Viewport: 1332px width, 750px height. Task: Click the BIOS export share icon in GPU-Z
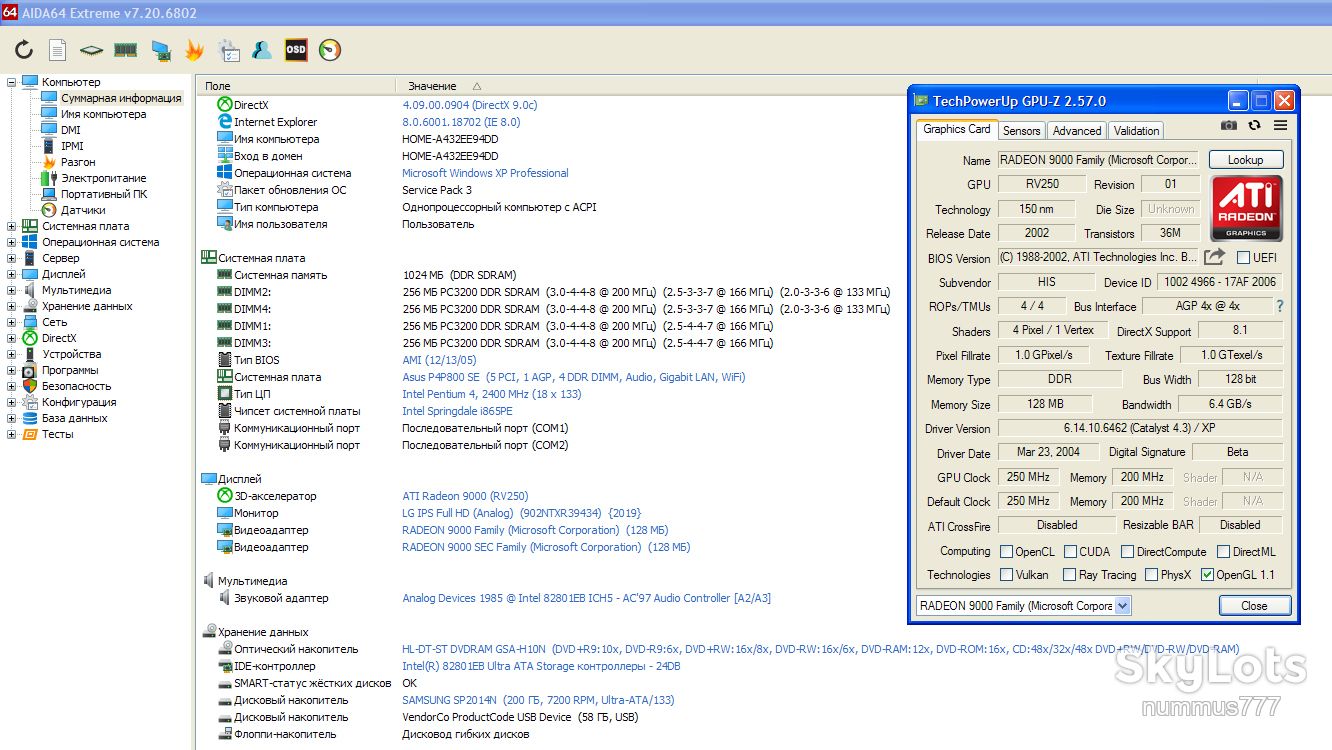tap(1215, 257)
